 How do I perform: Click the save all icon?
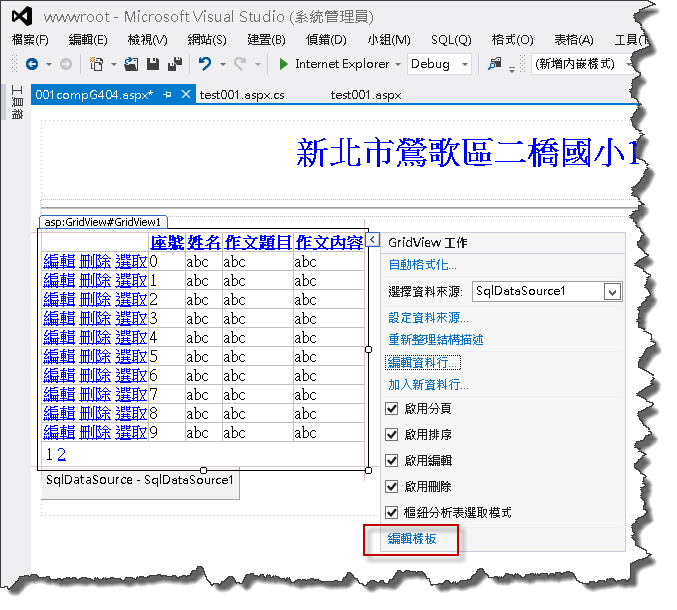coord(175,64)
